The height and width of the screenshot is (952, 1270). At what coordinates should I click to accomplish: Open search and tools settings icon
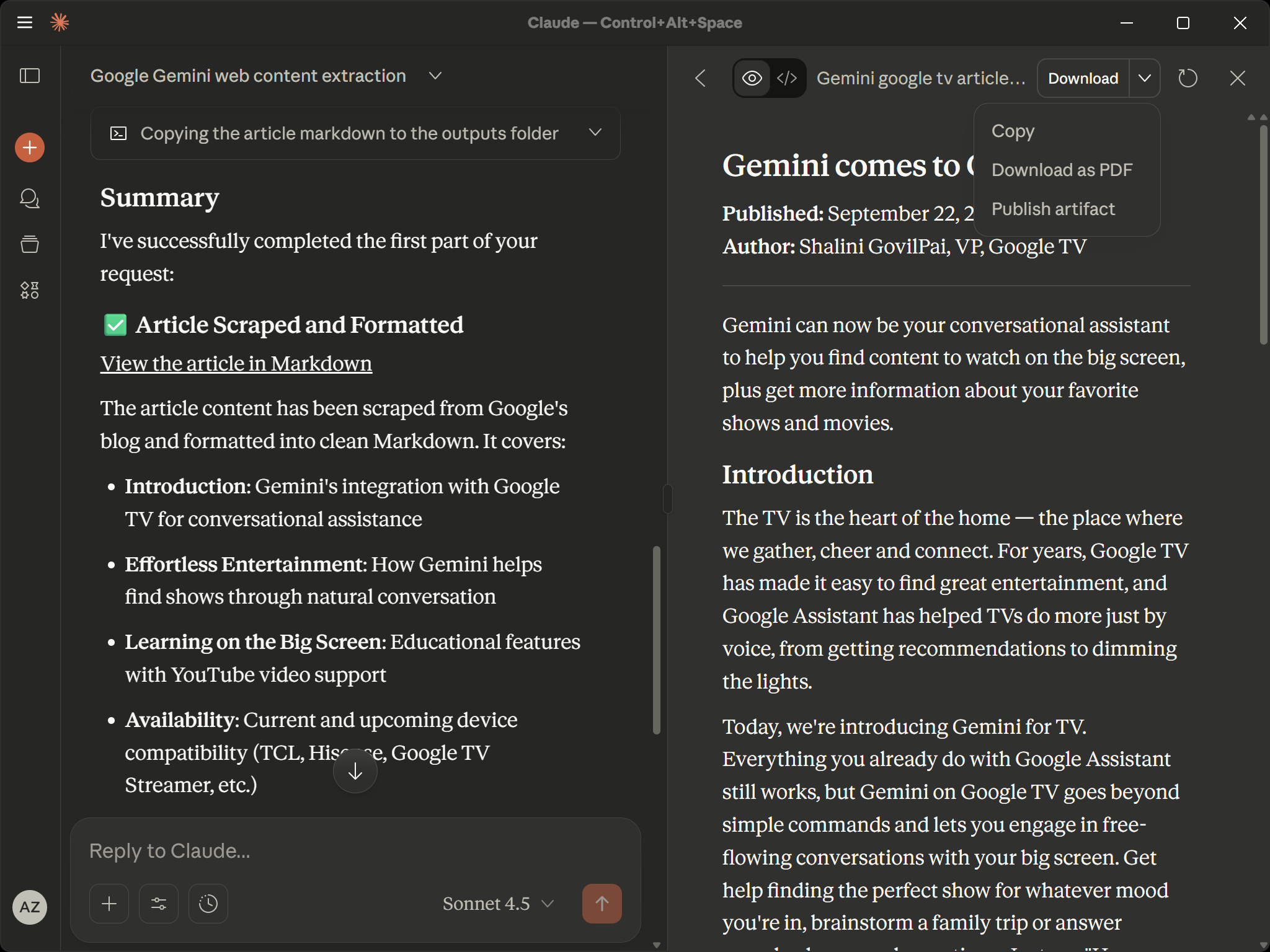[159, 904]
